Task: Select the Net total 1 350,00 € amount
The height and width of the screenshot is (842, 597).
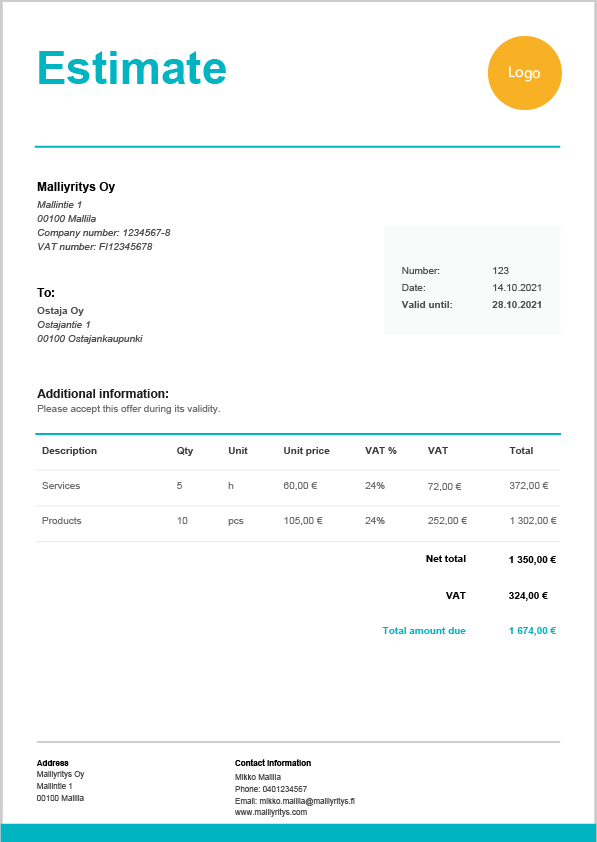Action: [532, 560]
